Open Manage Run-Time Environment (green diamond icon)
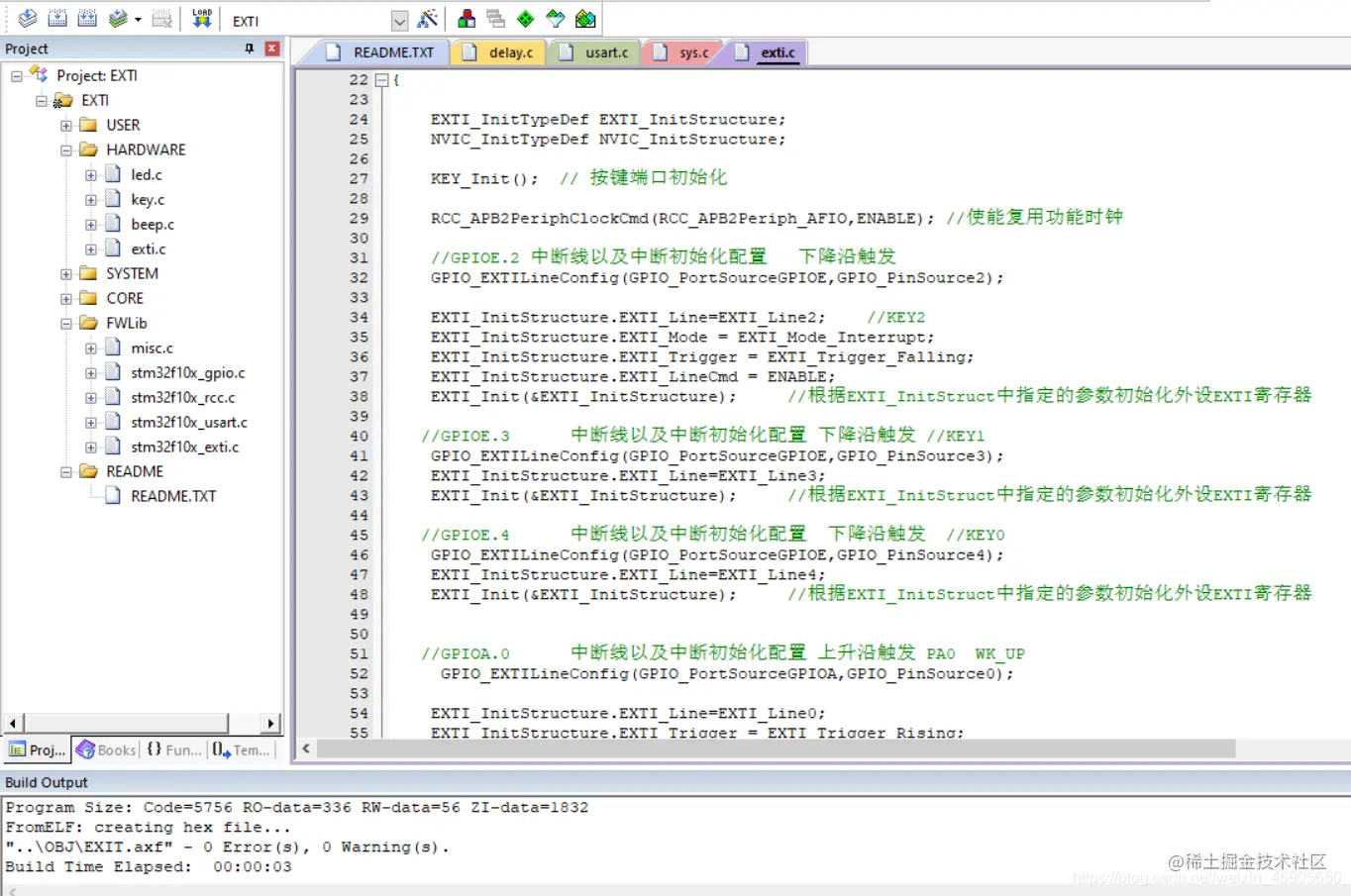The width and height of the screenshot is (1351, 896). coord(526,19)
